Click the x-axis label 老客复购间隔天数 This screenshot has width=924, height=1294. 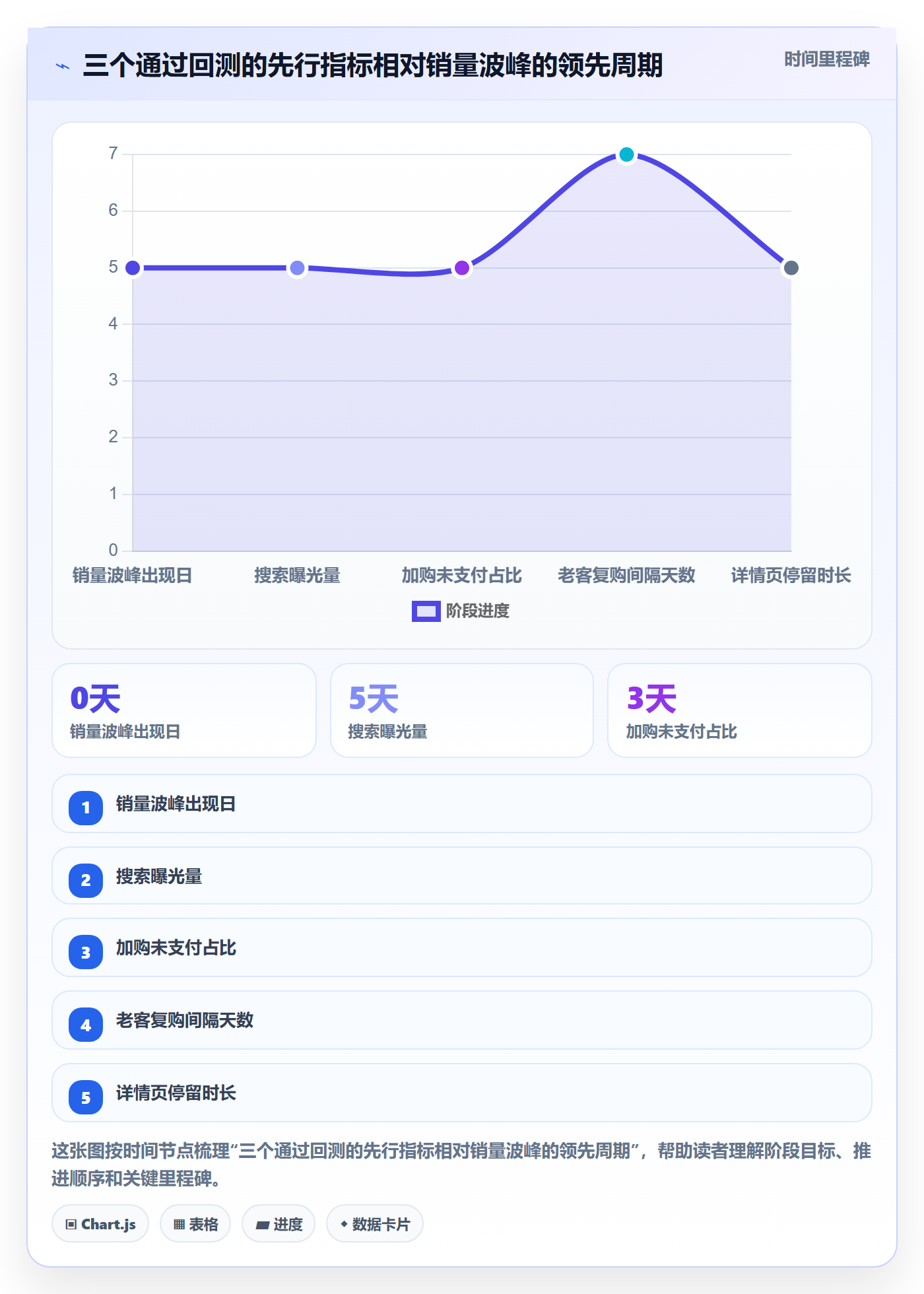pyautogui.click(x=627, y=576)
